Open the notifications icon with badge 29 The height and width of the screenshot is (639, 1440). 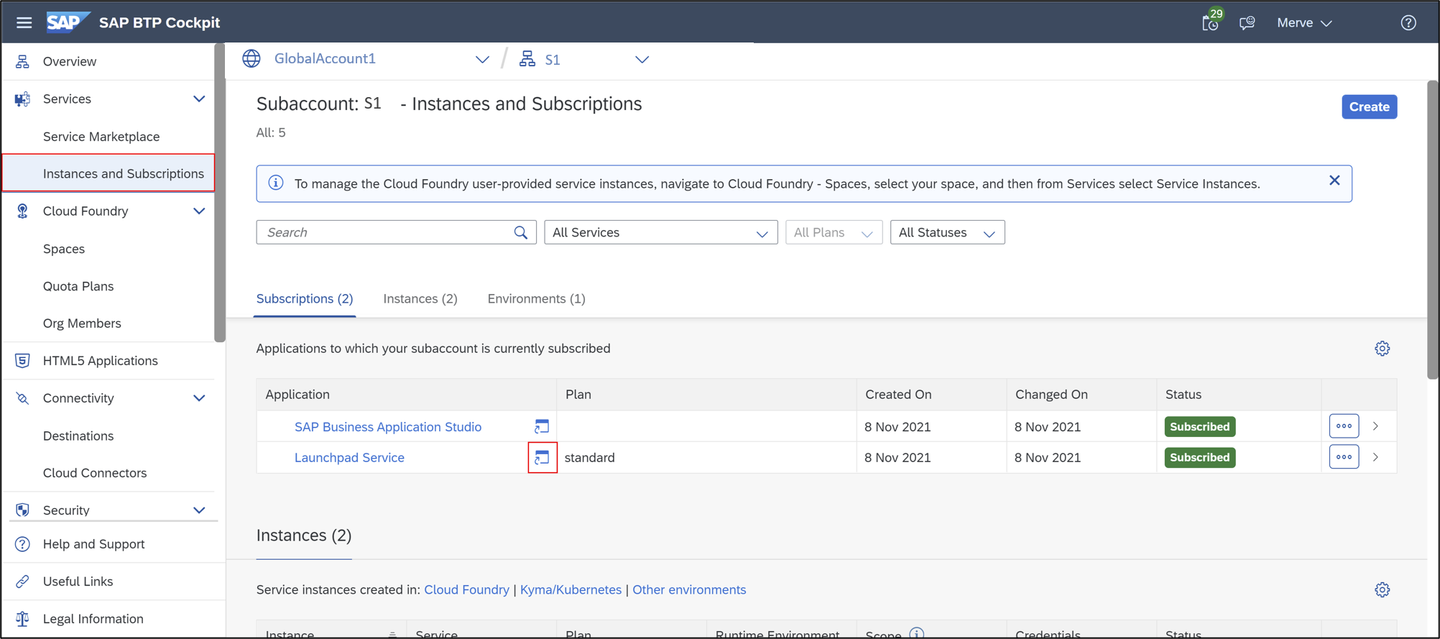click(x=1211, y=22)
